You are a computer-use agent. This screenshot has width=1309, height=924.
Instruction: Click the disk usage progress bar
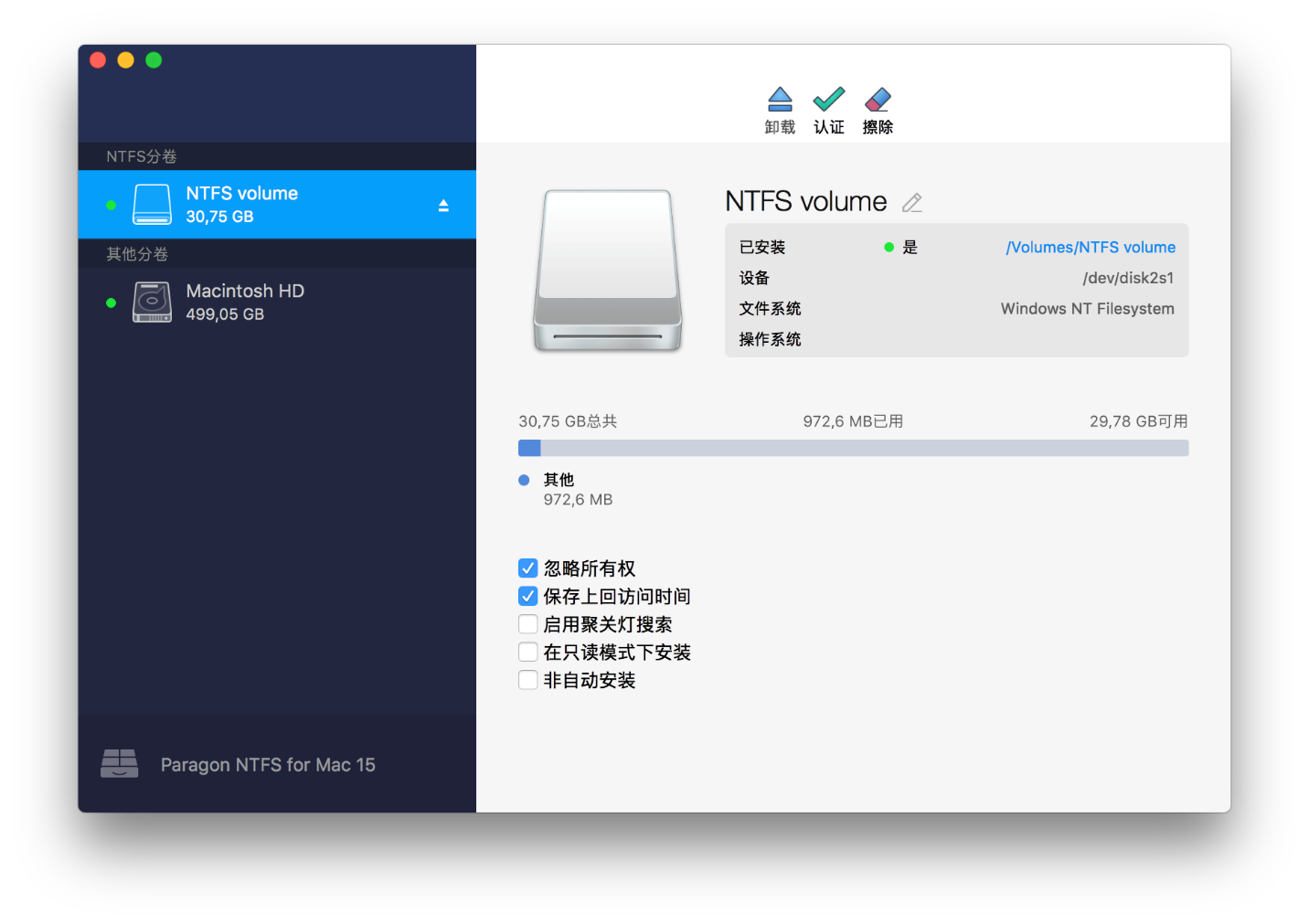tap(853, 448)
